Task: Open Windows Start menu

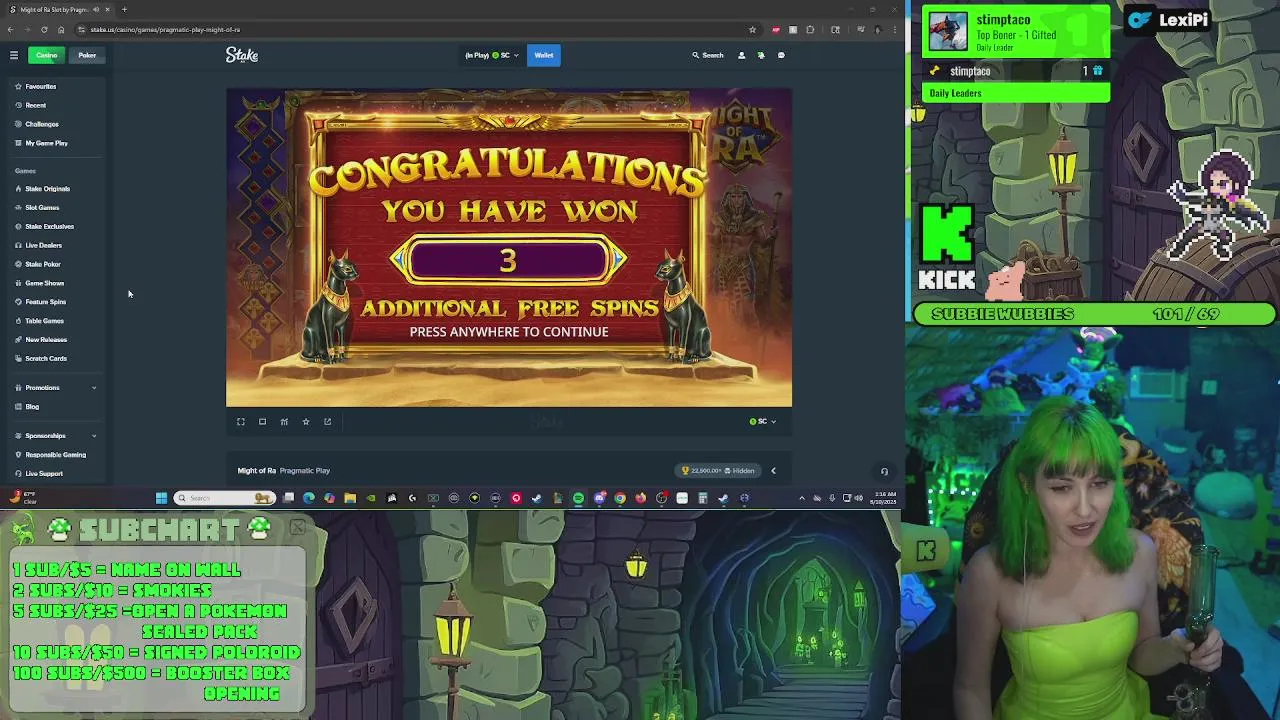Action: [x=161, y=498]
